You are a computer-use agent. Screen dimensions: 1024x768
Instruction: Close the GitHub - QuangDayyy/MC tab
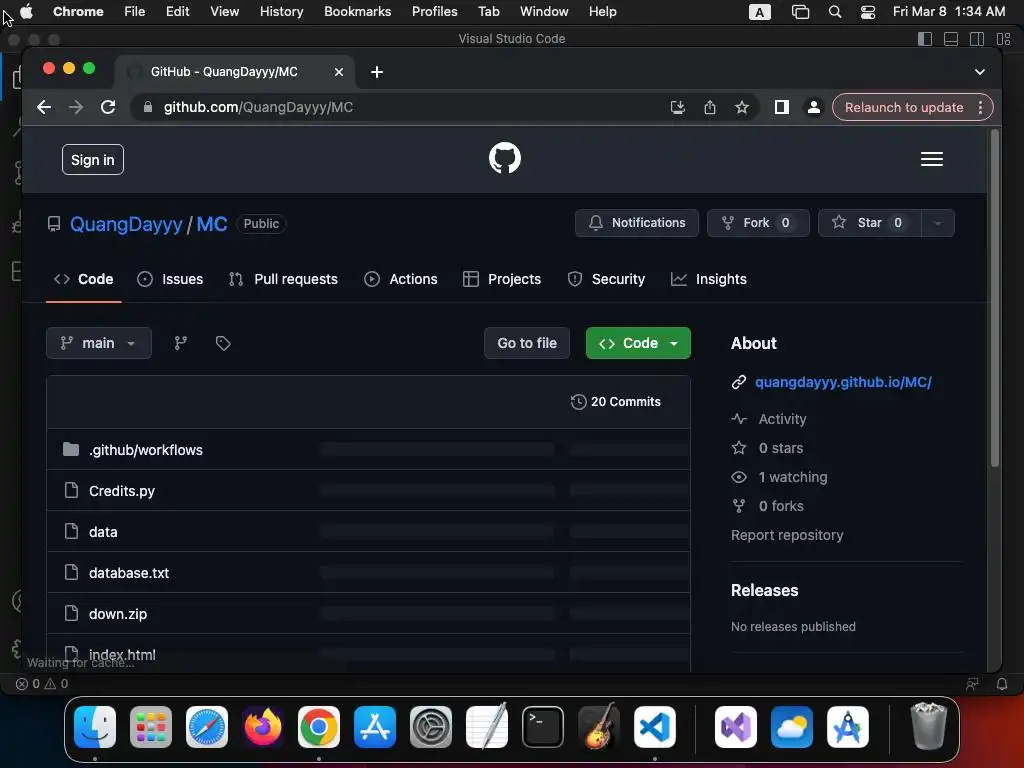tap(339, 72)
